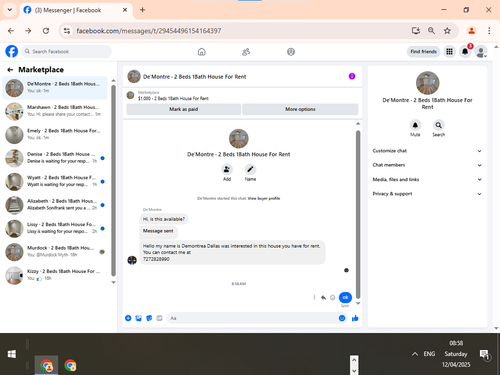The width and height of the screenshot is (500, 375).
Task: Click the address bar URL
Action: pyautogui.click(x=149, y=31)
